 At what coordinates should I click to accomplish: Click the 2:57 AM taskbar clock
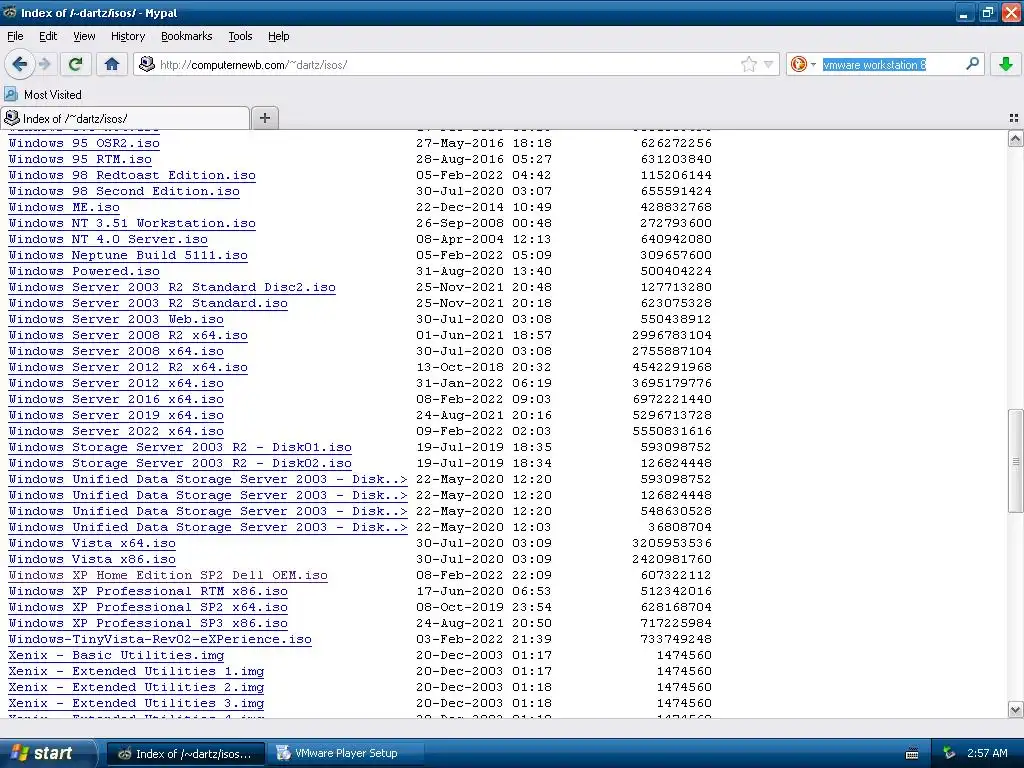click(987, 753)
